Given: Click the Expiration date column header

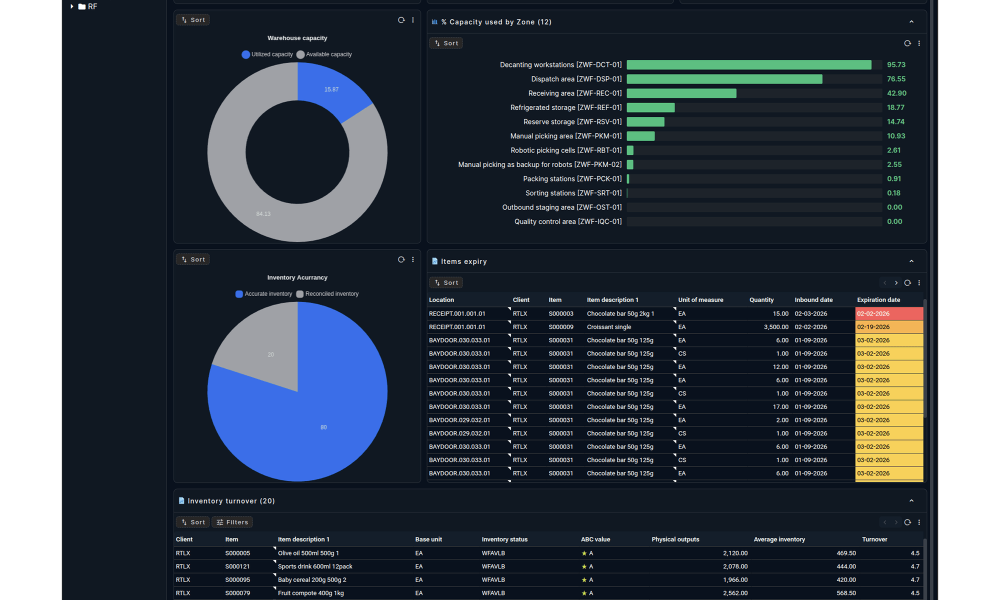Looking at the screenshot, I should tap(878, 300).
